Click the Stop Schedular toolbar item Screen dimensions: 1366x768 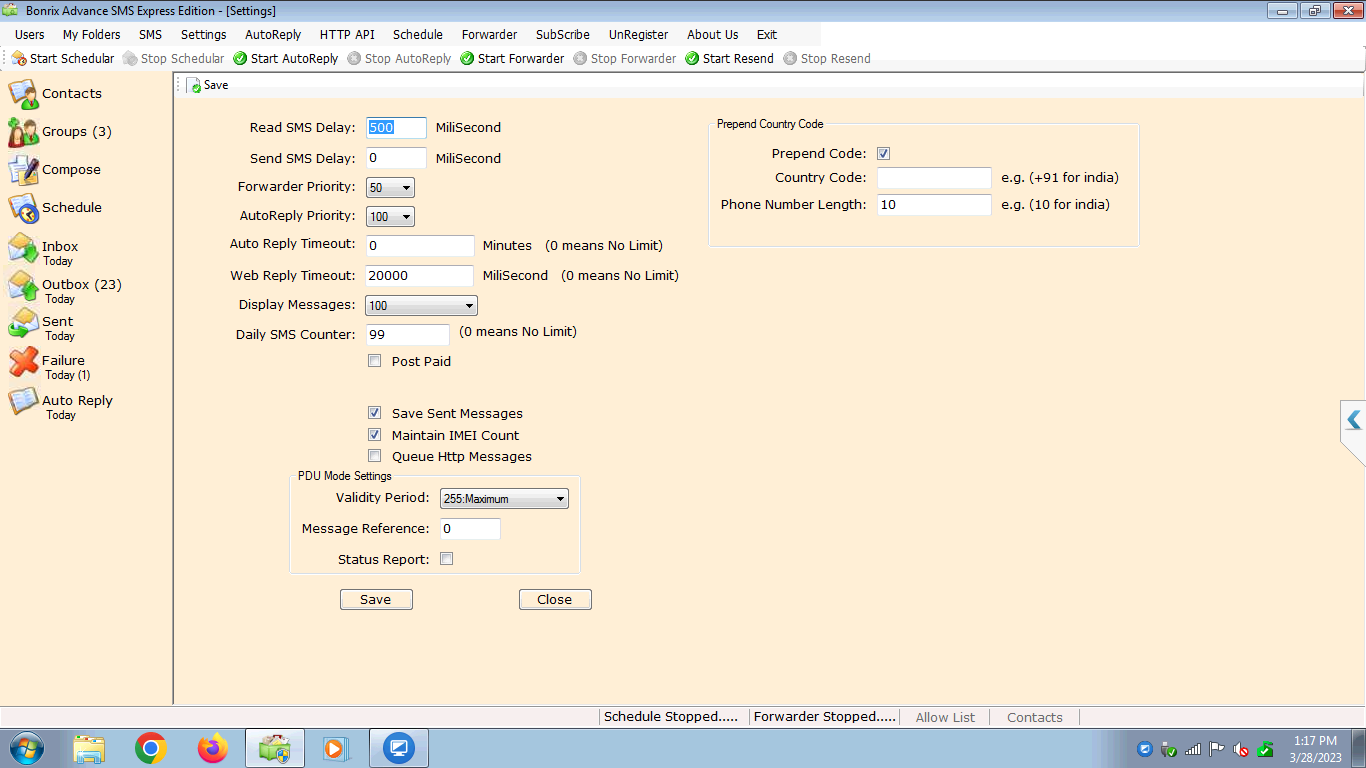(174, 59)
